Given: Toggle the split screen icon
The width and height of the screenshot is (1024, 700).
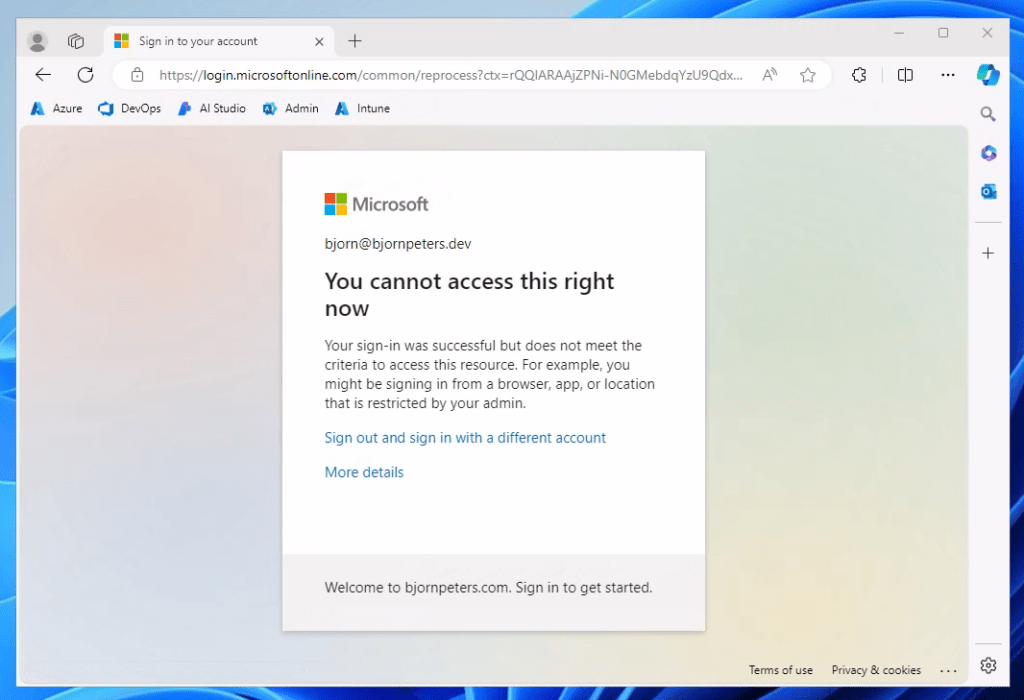Looking at the screenshot, I should (905, 75).
